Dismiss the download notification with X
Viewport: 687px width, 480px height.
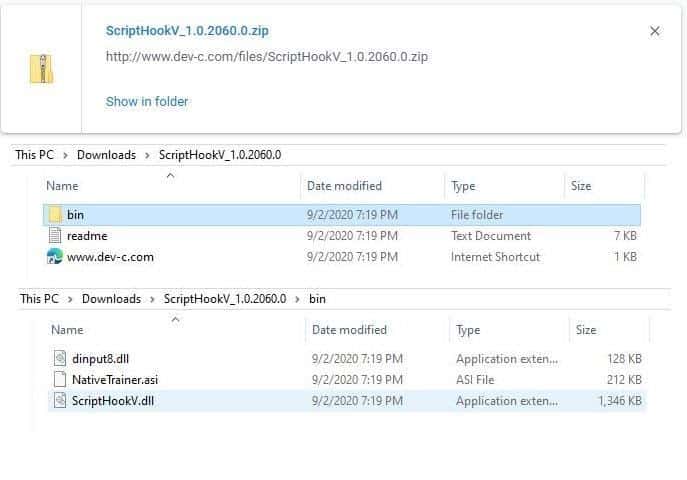point(655,31)
